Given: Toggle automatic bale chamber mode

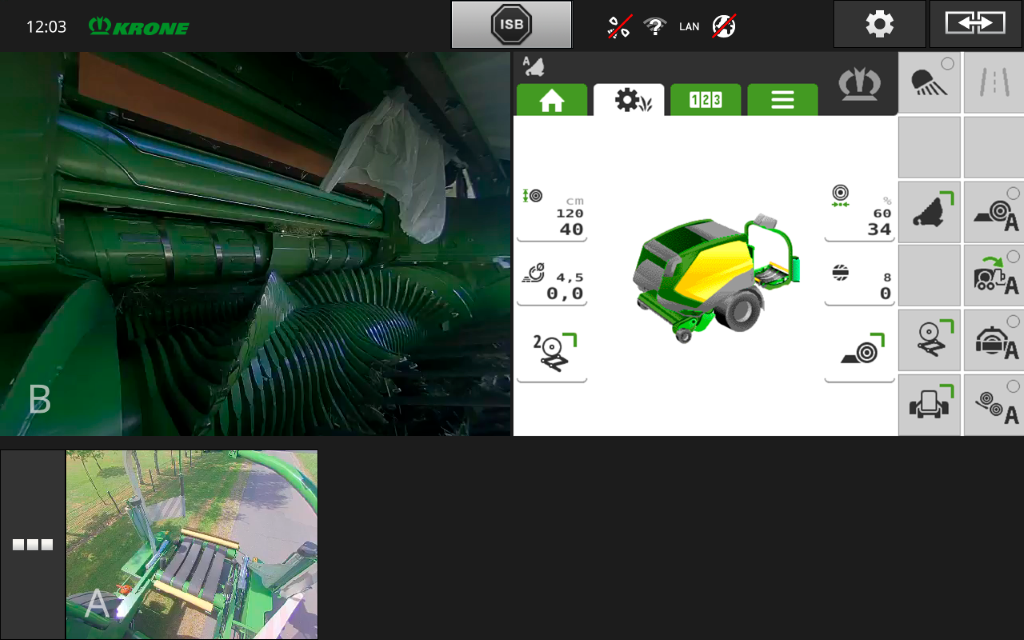Looking at the screenshot, I should (x=994, y=341).
